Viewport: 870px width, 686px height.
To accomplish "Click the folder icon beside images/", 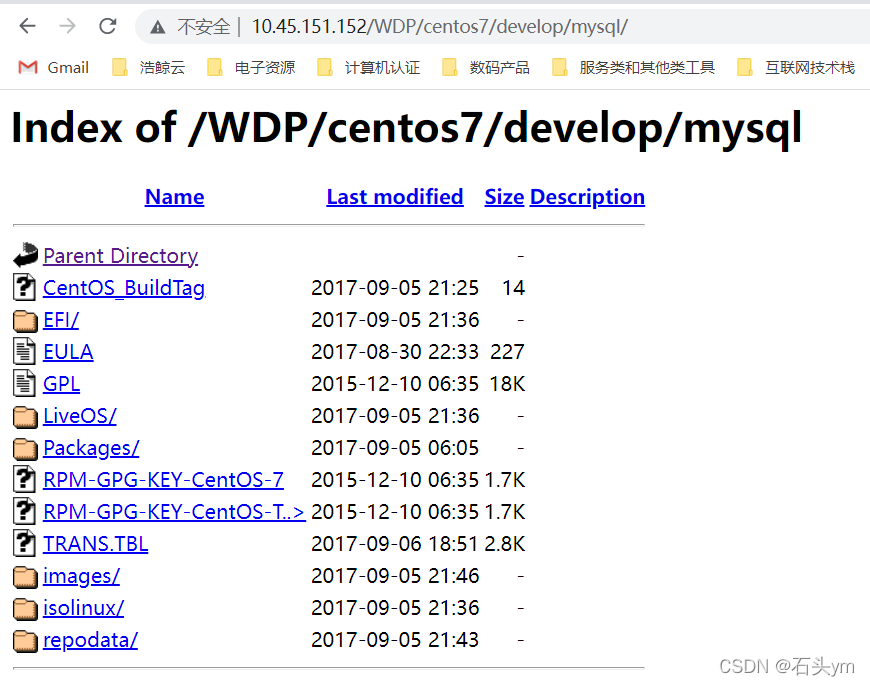I will point(26,577).
